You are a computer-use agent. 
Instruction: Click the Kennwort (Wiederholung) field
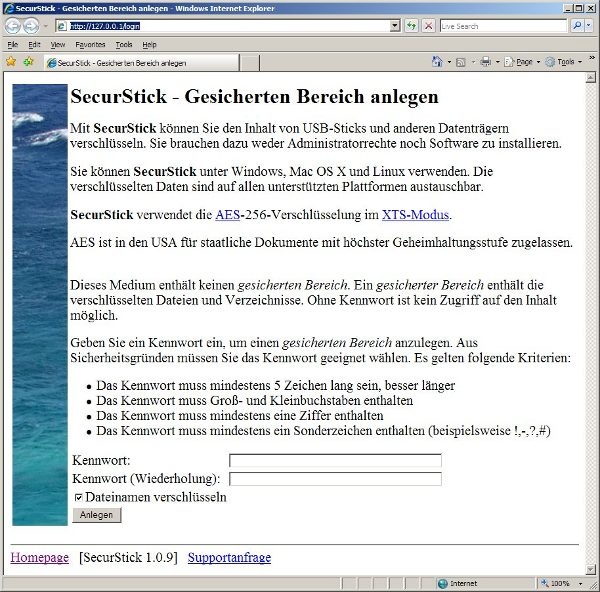[x=335, y=479]
